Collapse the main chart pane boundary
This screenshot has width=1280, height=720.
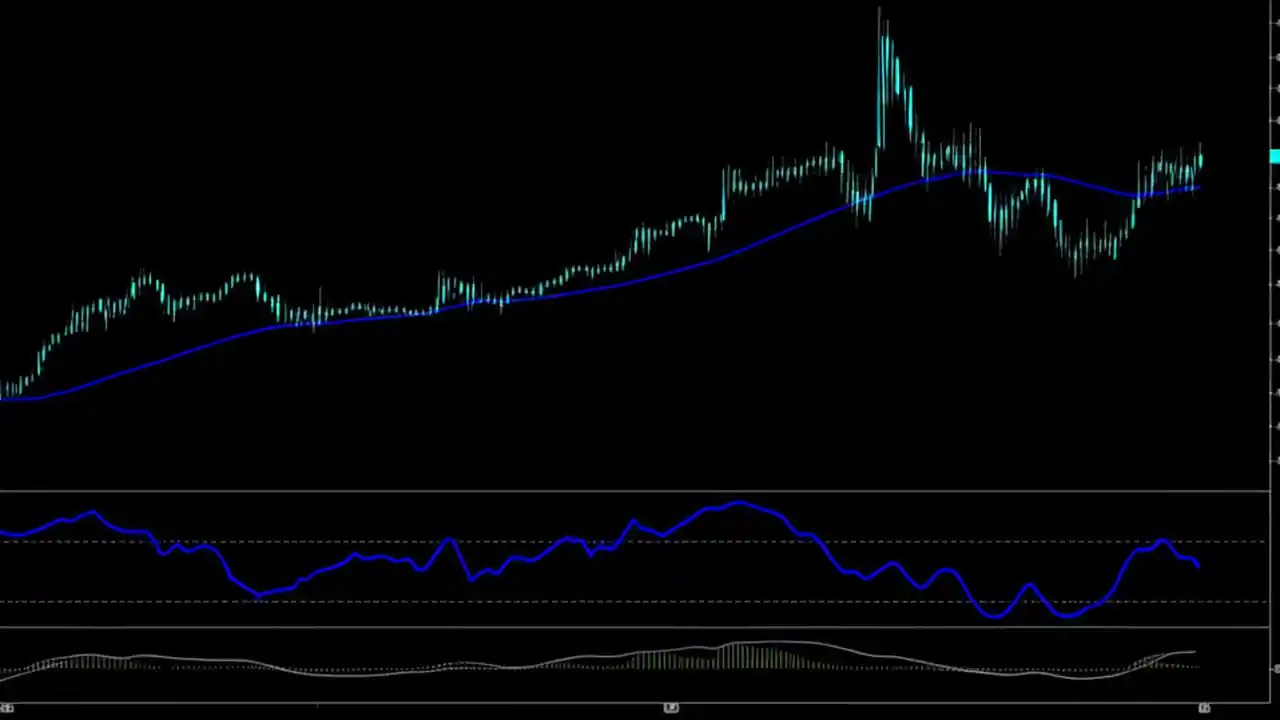tap(640, 490)
